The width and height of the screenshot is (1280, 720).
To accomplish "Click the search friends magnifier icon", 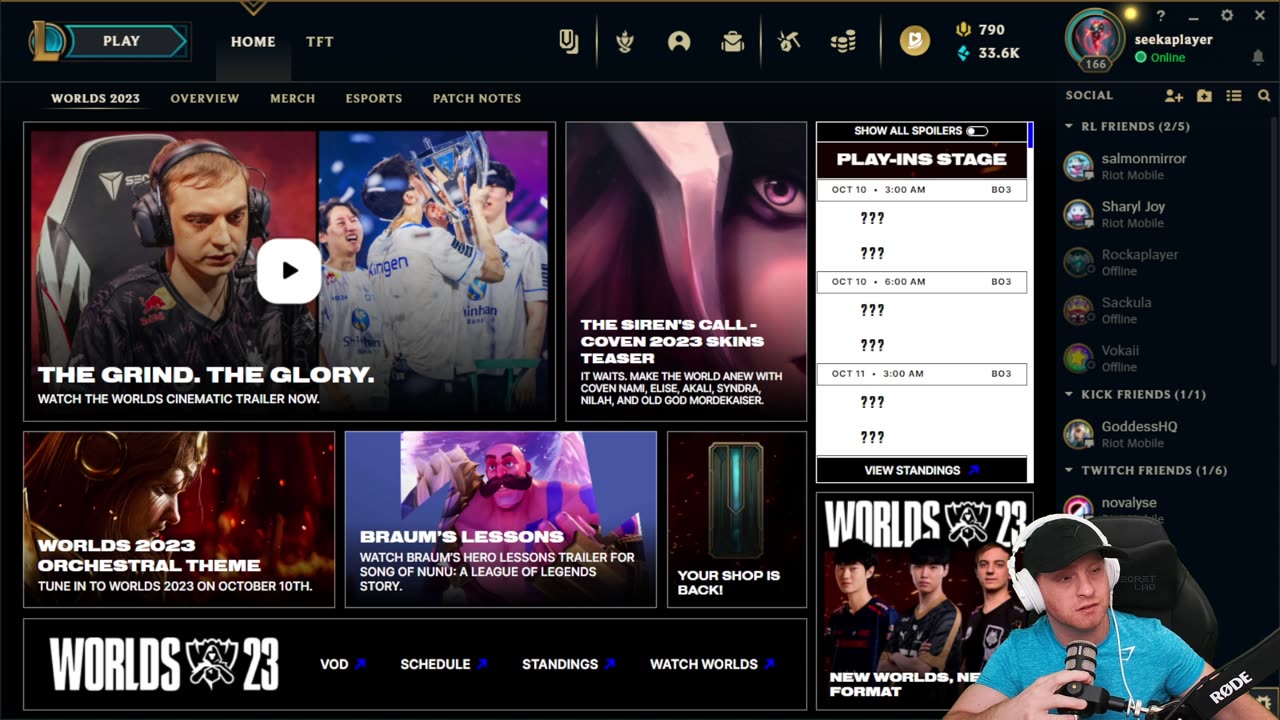I will pos(1264,96).
